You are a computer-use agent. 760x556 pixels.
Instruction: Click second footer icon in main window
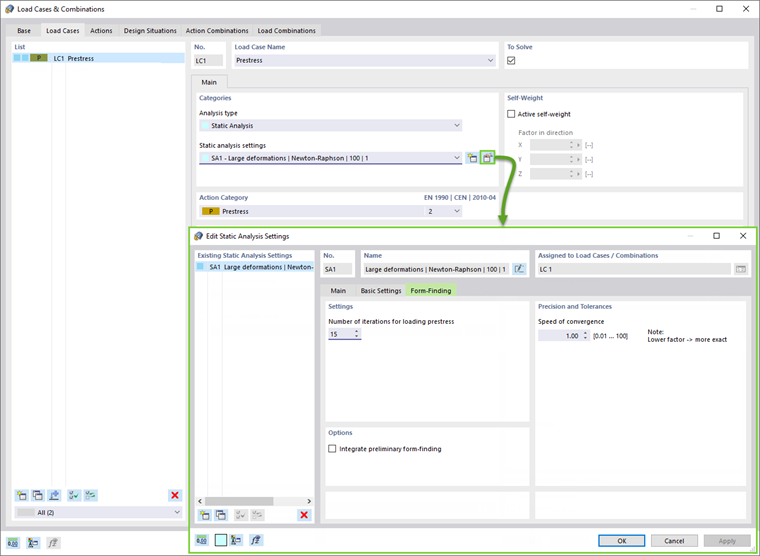[33, 543]
